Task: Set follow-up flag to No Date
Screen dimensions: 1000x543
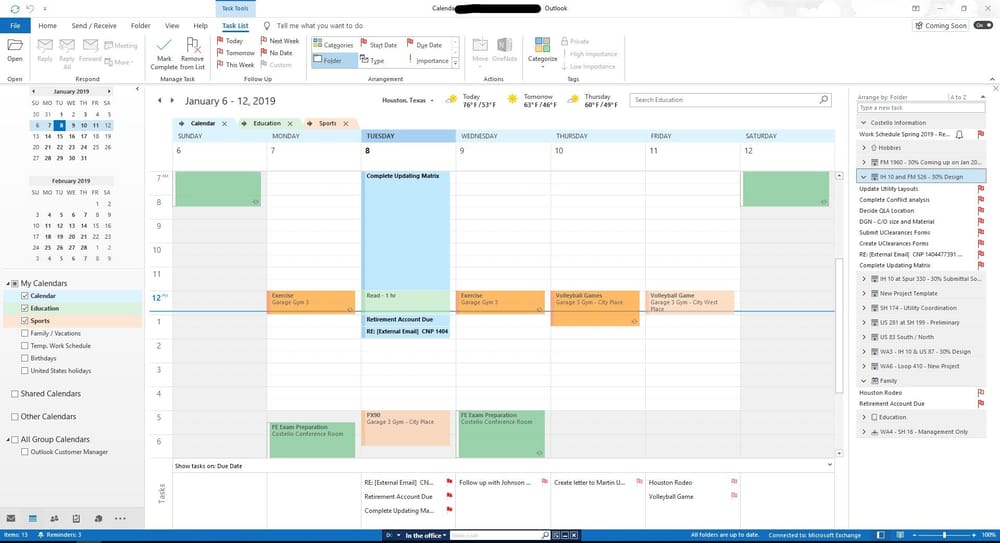Action: (276, 53)
